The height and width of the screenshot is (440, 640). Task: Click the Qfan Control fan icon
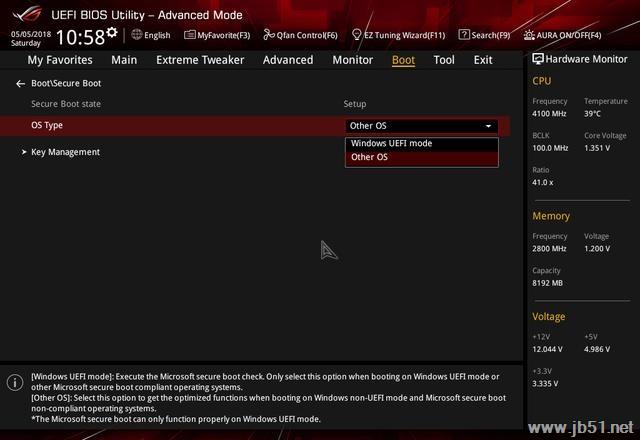coord(269,35)
